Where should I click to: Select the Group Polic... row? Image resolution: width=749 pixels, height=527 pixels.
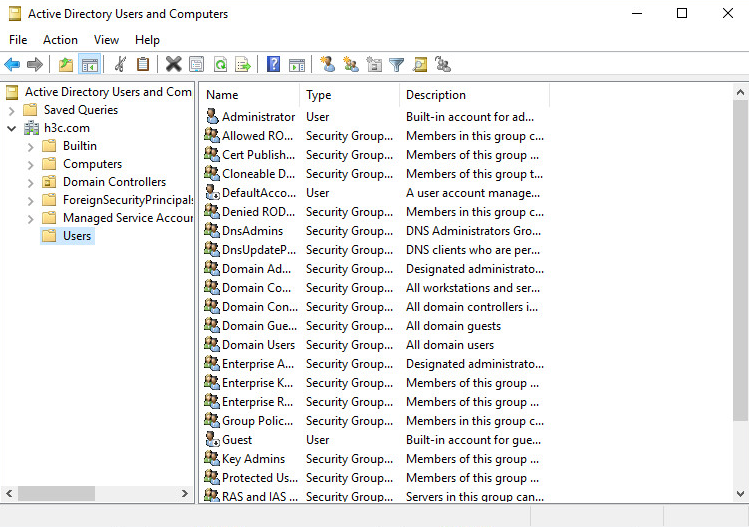point(257,420)
